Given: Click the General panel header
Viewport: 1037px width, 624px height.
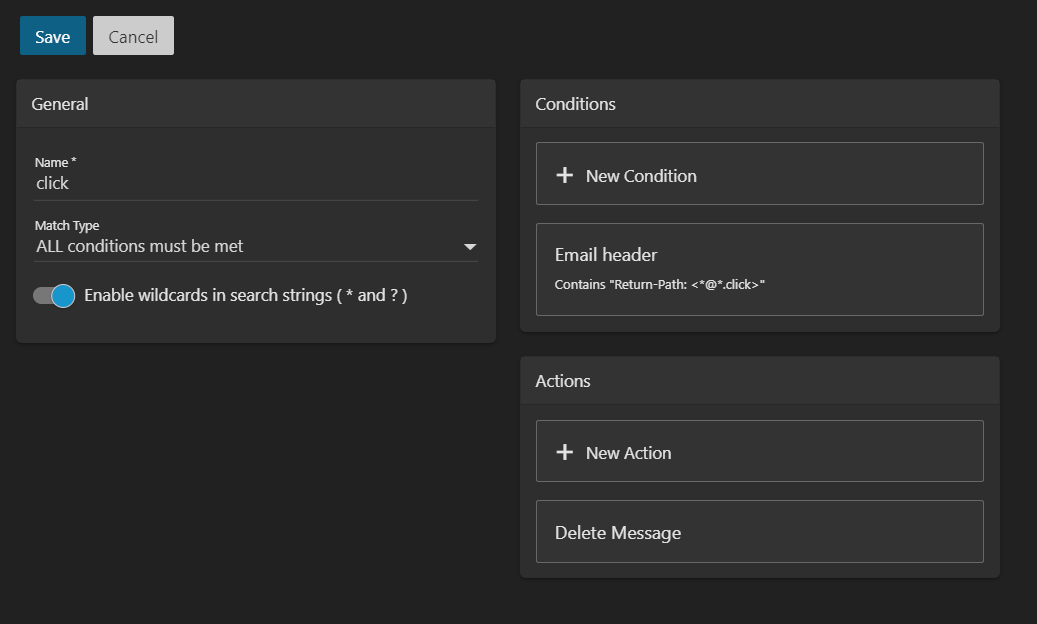Looking at the screenshot, I should [60, 104].
